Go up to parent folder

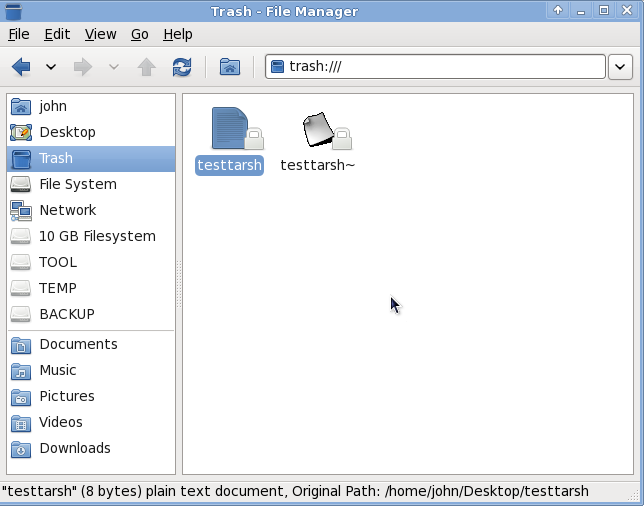click(x=146, y=67)
